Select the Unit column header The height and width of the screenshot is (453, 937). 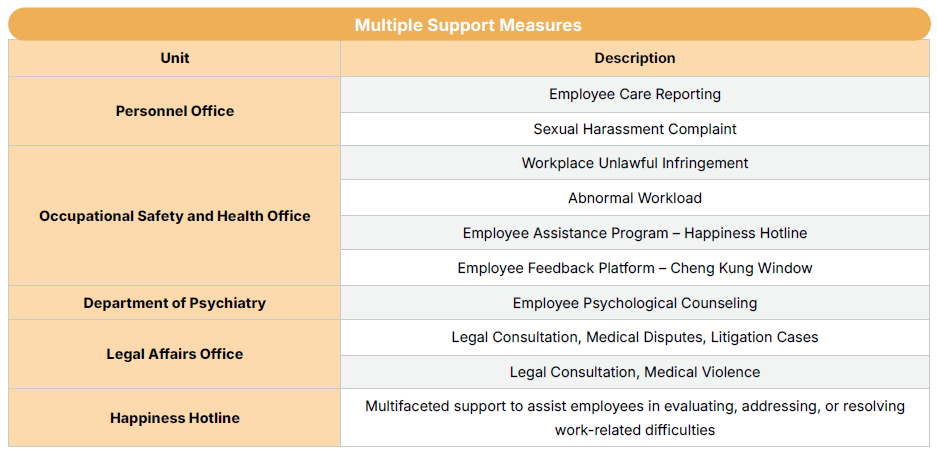tap(175, 58)
